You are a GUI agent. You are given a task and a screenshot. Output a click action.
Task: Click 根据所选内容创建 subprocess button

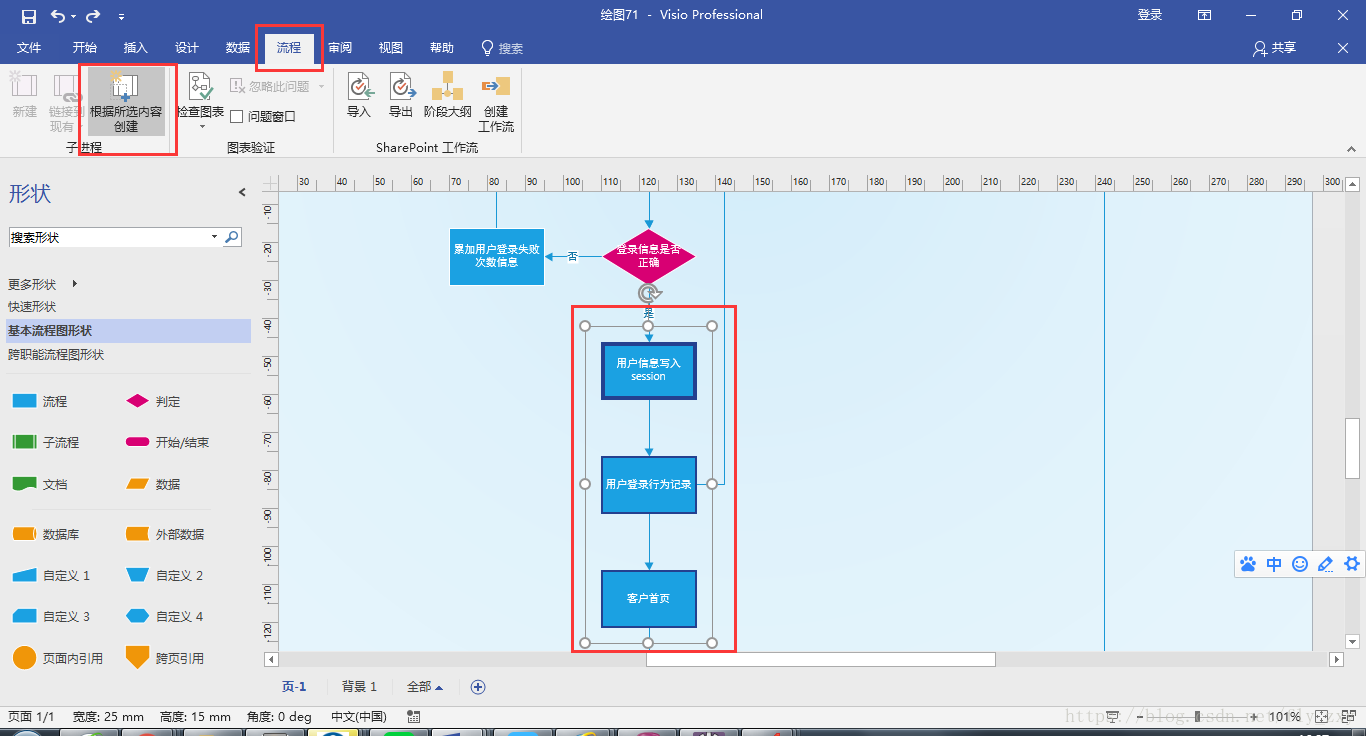click(x=126, y=102)
